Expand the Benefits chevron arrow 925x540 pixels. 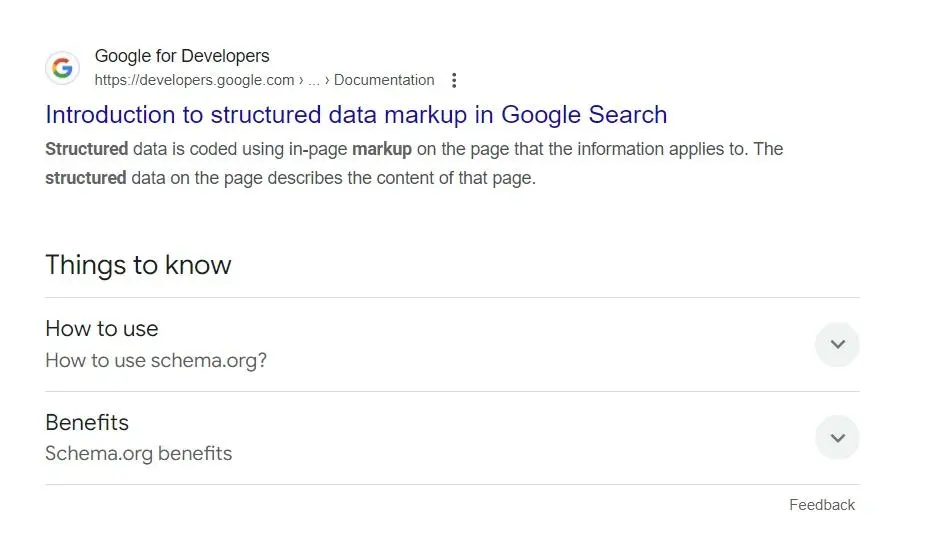pos(837,437)
